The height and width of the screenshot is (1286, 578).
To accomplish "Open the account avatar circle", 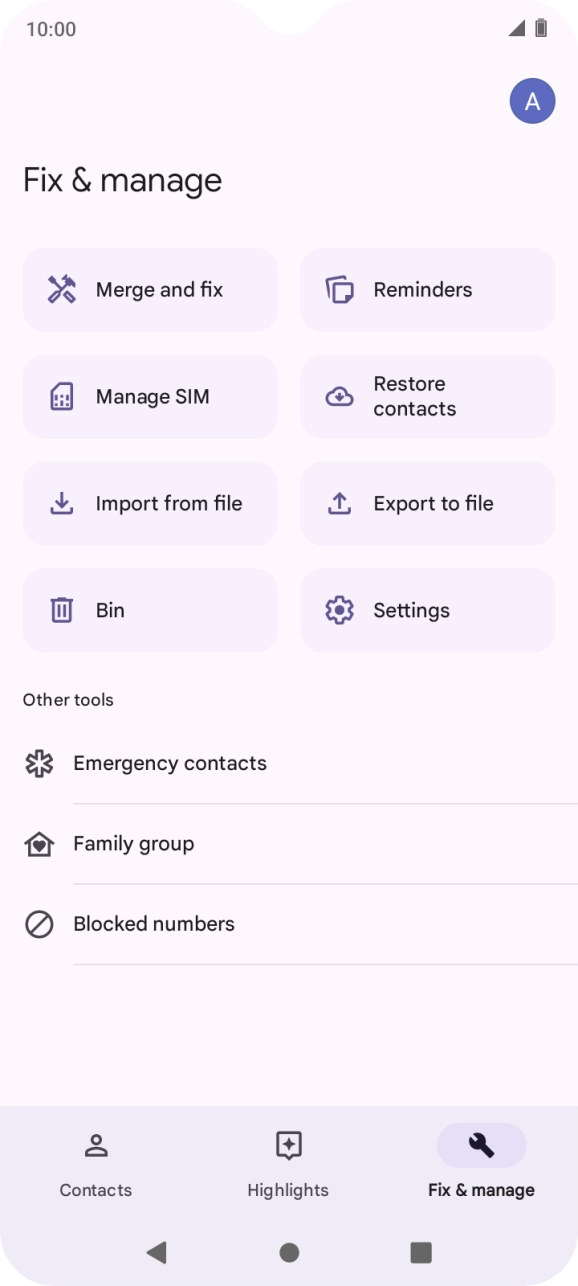I will coord(532,100).
